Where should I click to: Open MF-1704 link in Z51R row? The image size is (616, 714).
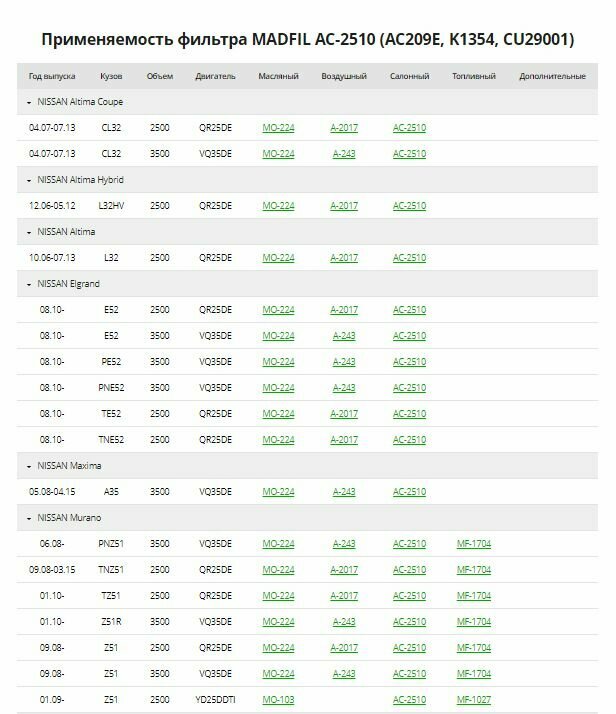[473, 622]
